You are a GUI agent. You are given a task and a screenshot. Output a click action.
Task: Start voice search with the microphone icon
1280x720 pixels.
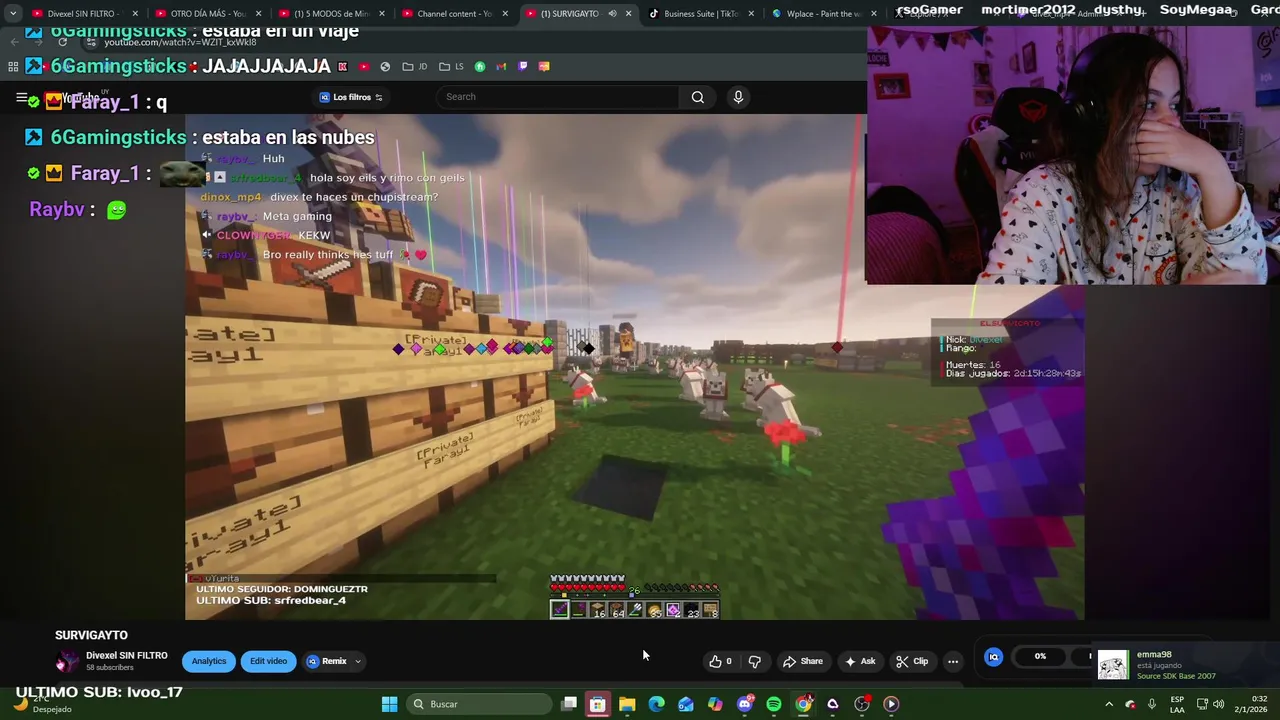[738, 97]
